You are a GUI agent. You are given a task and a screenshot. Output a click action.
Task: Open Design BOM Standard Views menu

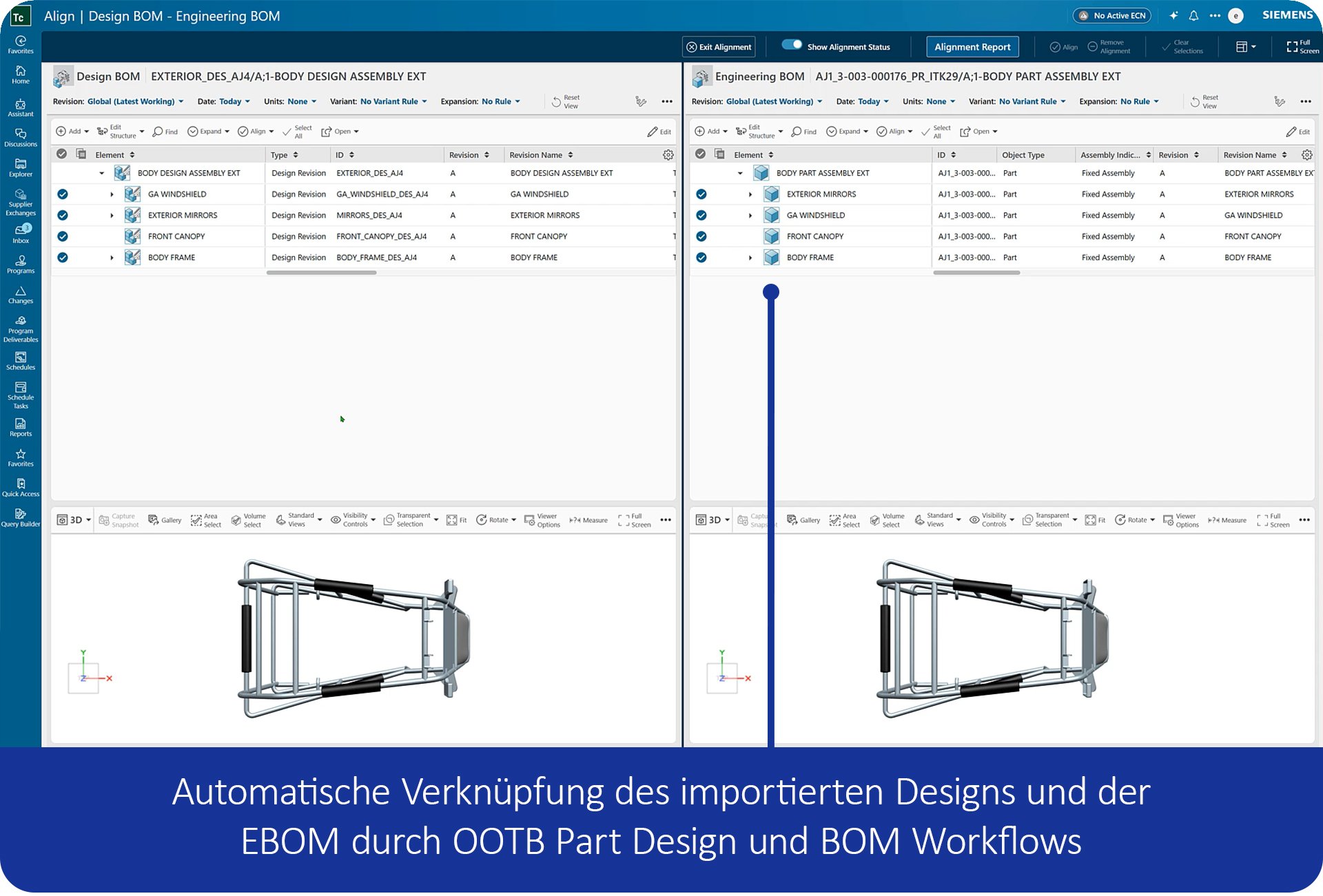[299, 520]
